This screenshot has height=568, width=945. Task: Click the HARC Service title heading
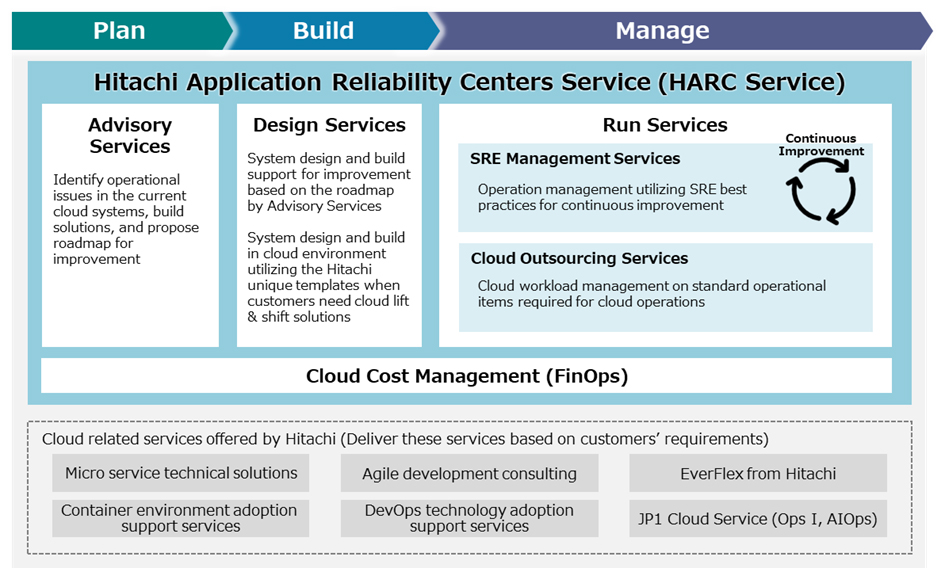(469, 82)
